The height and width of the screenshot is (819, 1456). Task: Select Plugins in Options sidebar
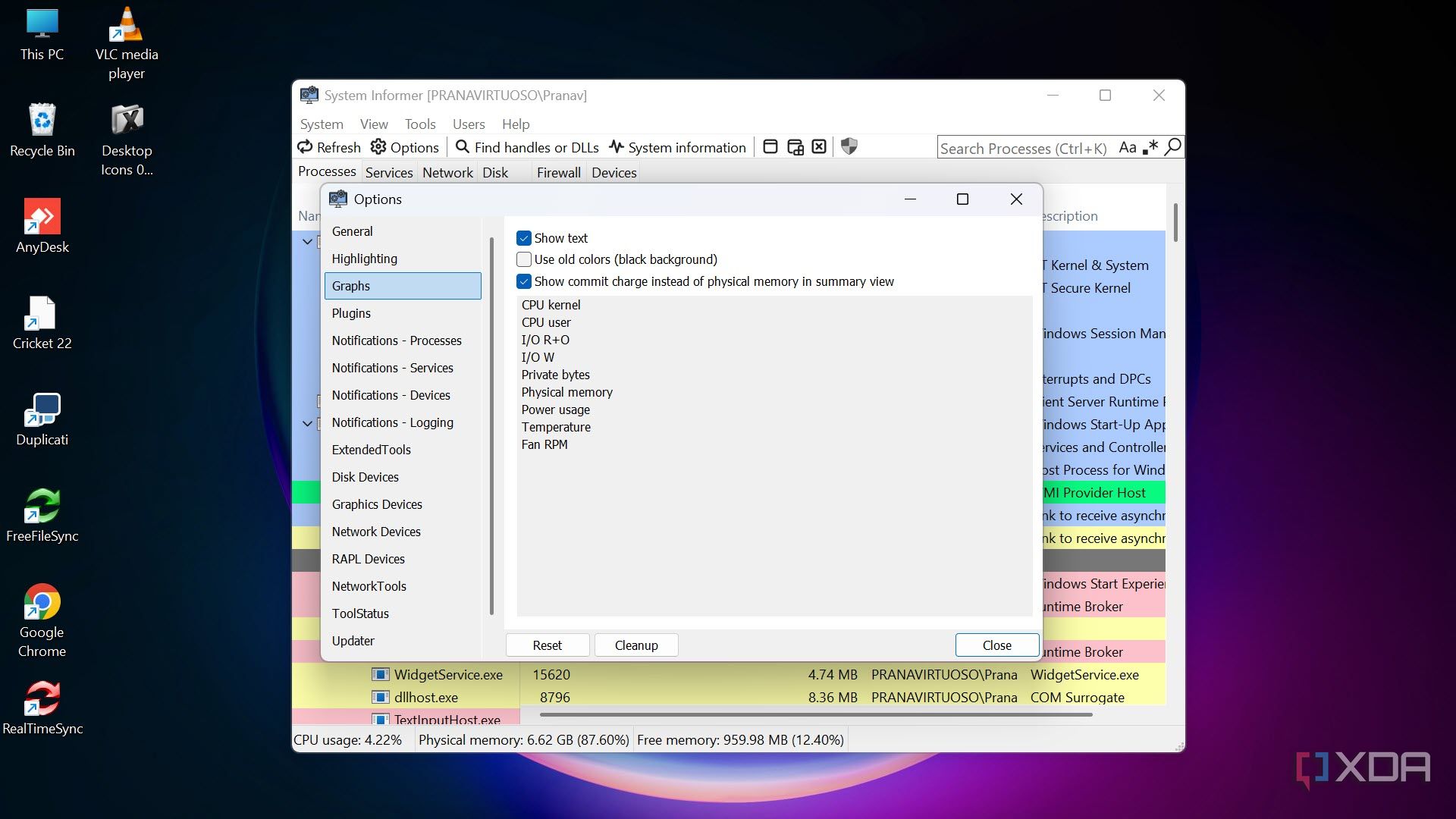coord(403,313)
